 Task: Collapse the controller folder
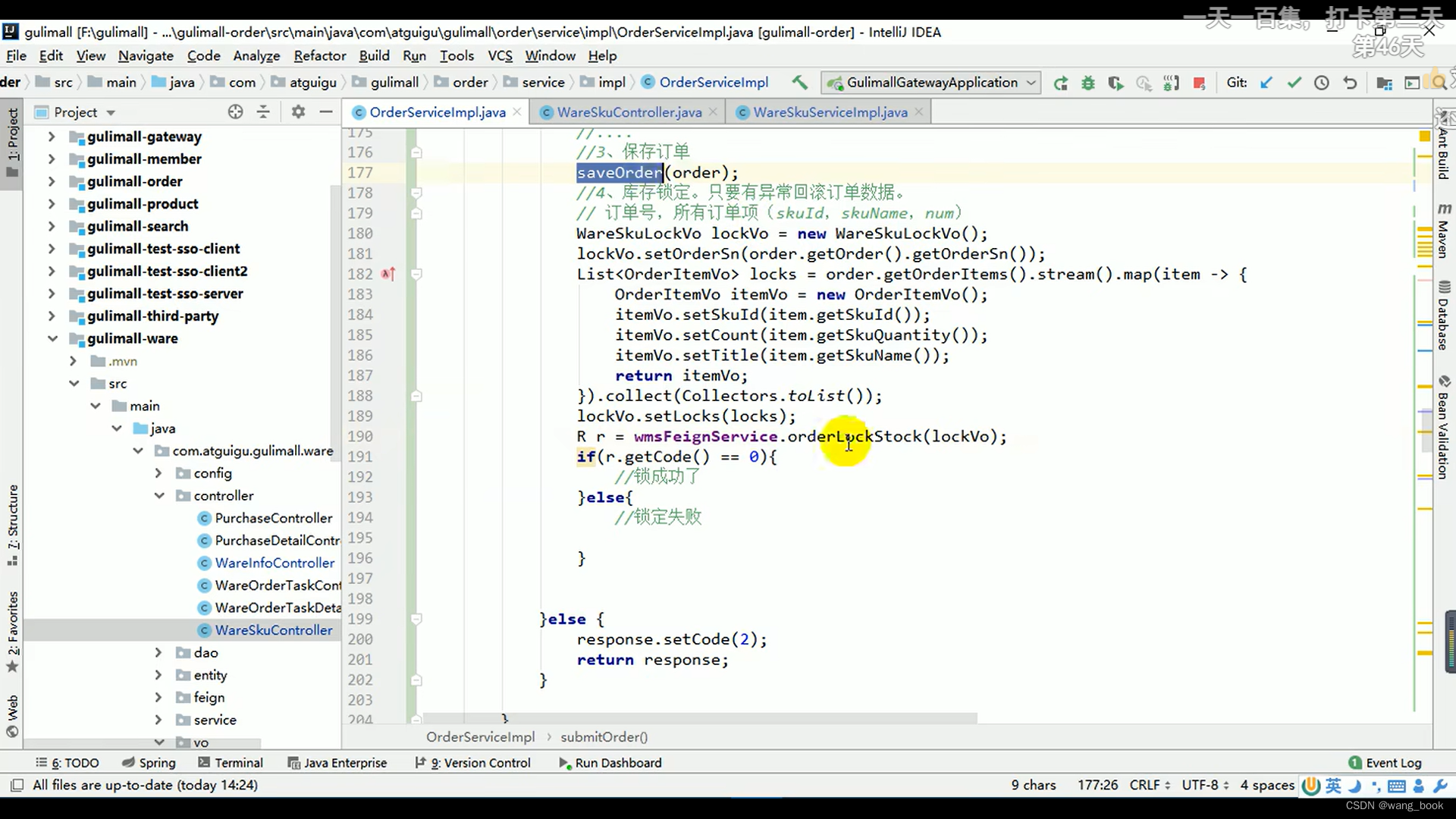click(x=159, y=496)
